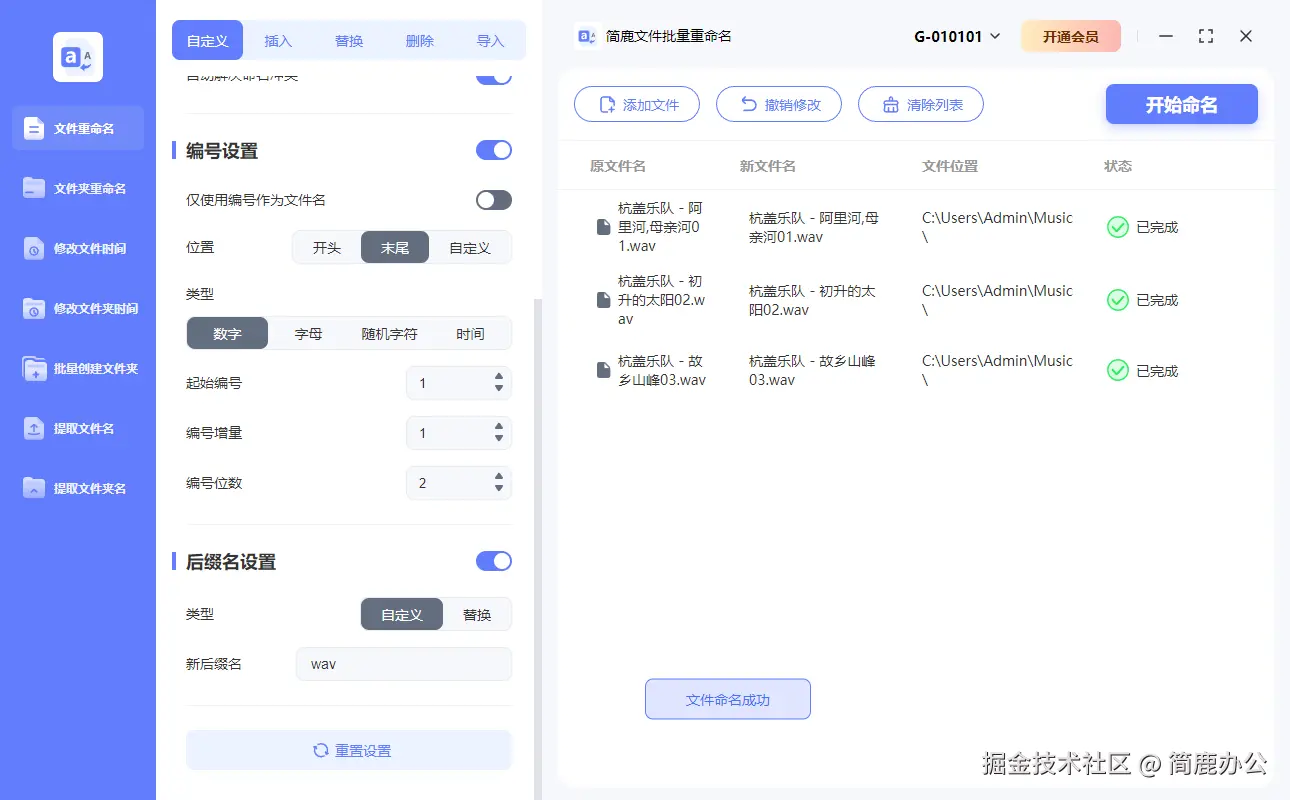
Task: Toggle the 后缀名设置 switch
Action: (494, 561)
